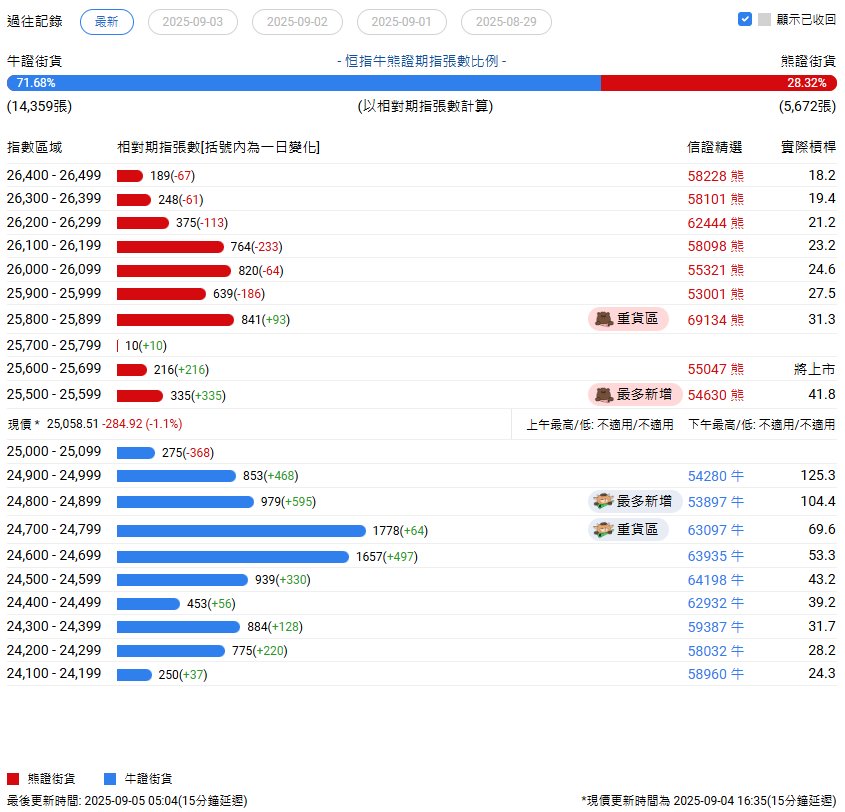
Task: Click the red bar for 25,800 - 25,899
Action: 175,320
